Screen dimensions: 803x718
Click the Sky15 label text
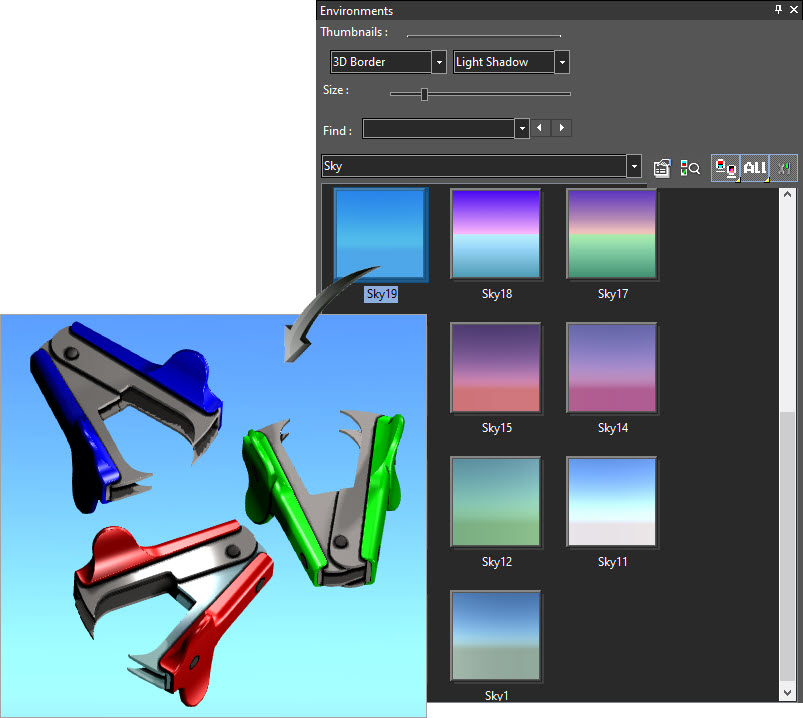point(497,428)
